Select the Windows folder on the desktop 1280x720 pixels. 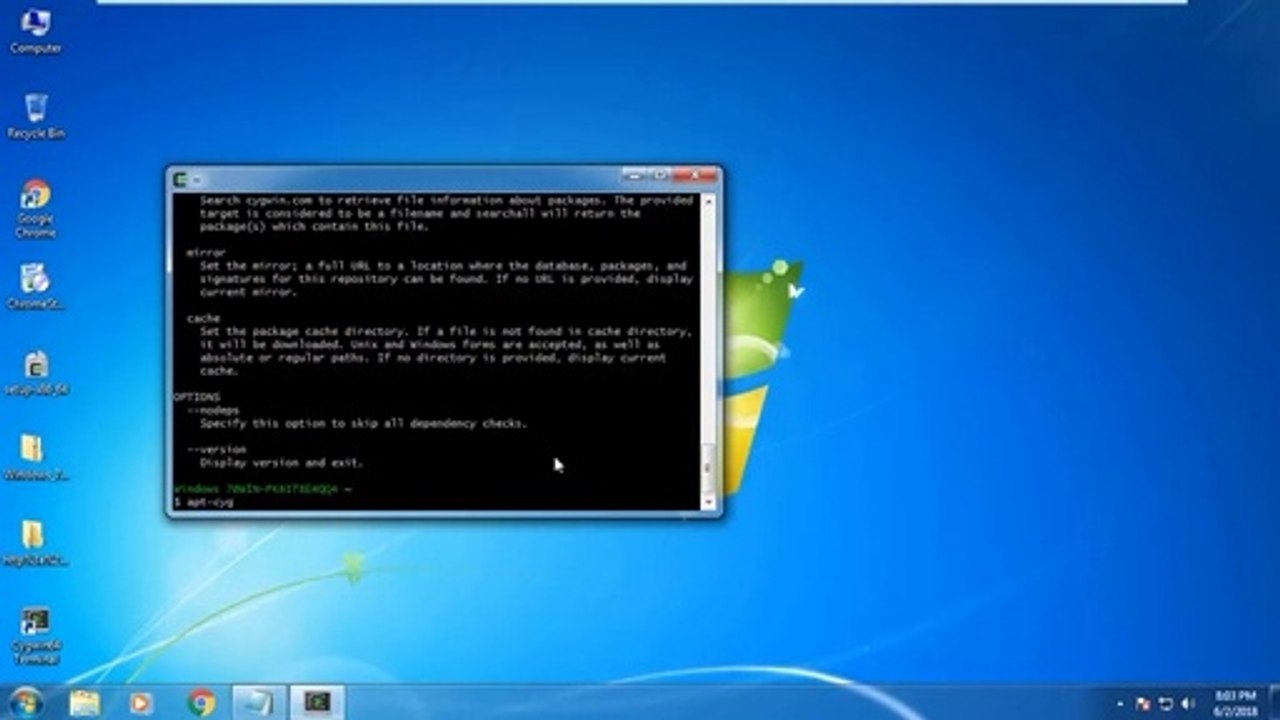pos(36,458)
